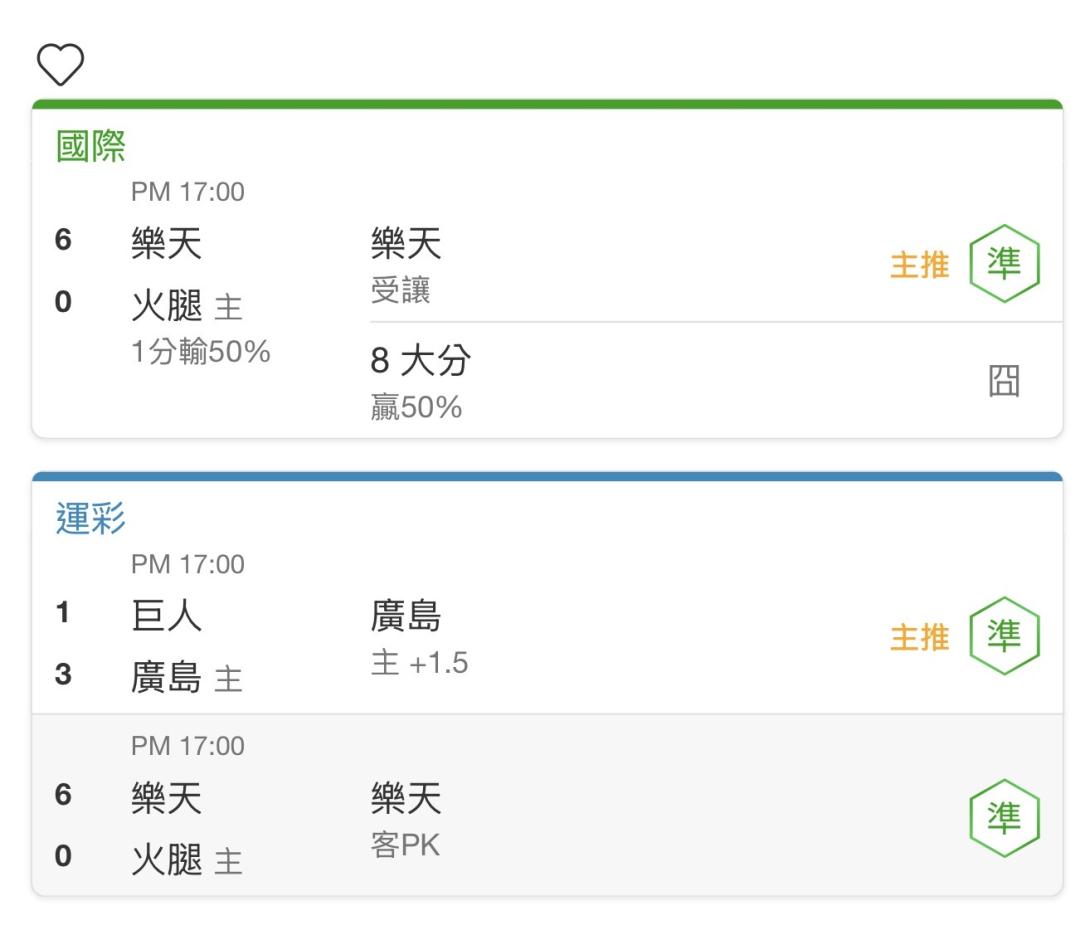Image resolution: width=1080 pixels, height=935 pixels.
Task: Open the shaded 樂天 客PK match row
Action: pos(547,805)
